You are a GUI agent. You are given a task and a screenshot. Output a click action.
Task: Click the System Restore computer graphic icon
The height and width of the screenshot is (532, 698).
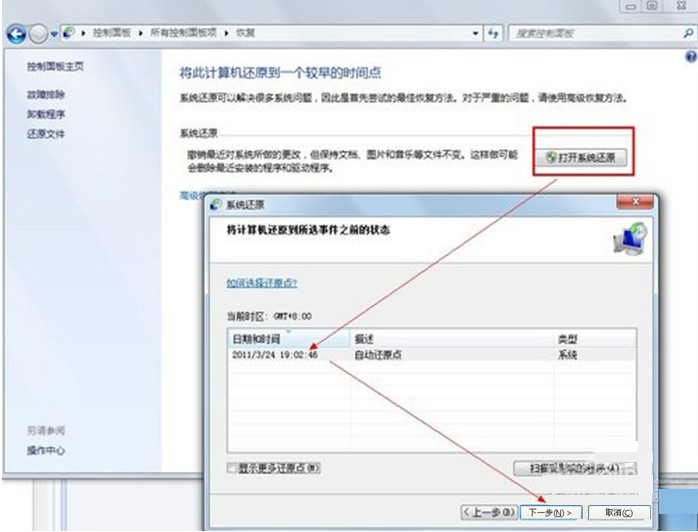pos(628,239)
